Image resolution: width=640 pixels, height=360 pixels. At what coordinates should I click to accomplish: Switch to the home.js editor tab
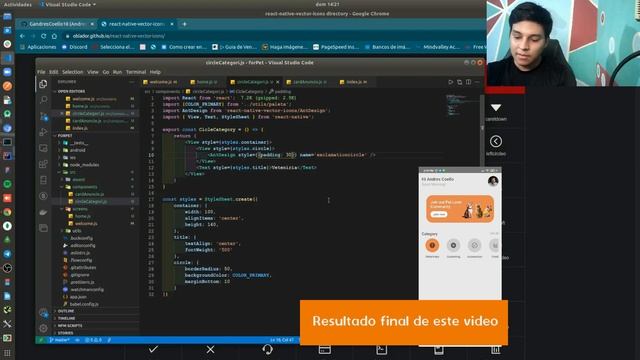click(x=204, y=82)
